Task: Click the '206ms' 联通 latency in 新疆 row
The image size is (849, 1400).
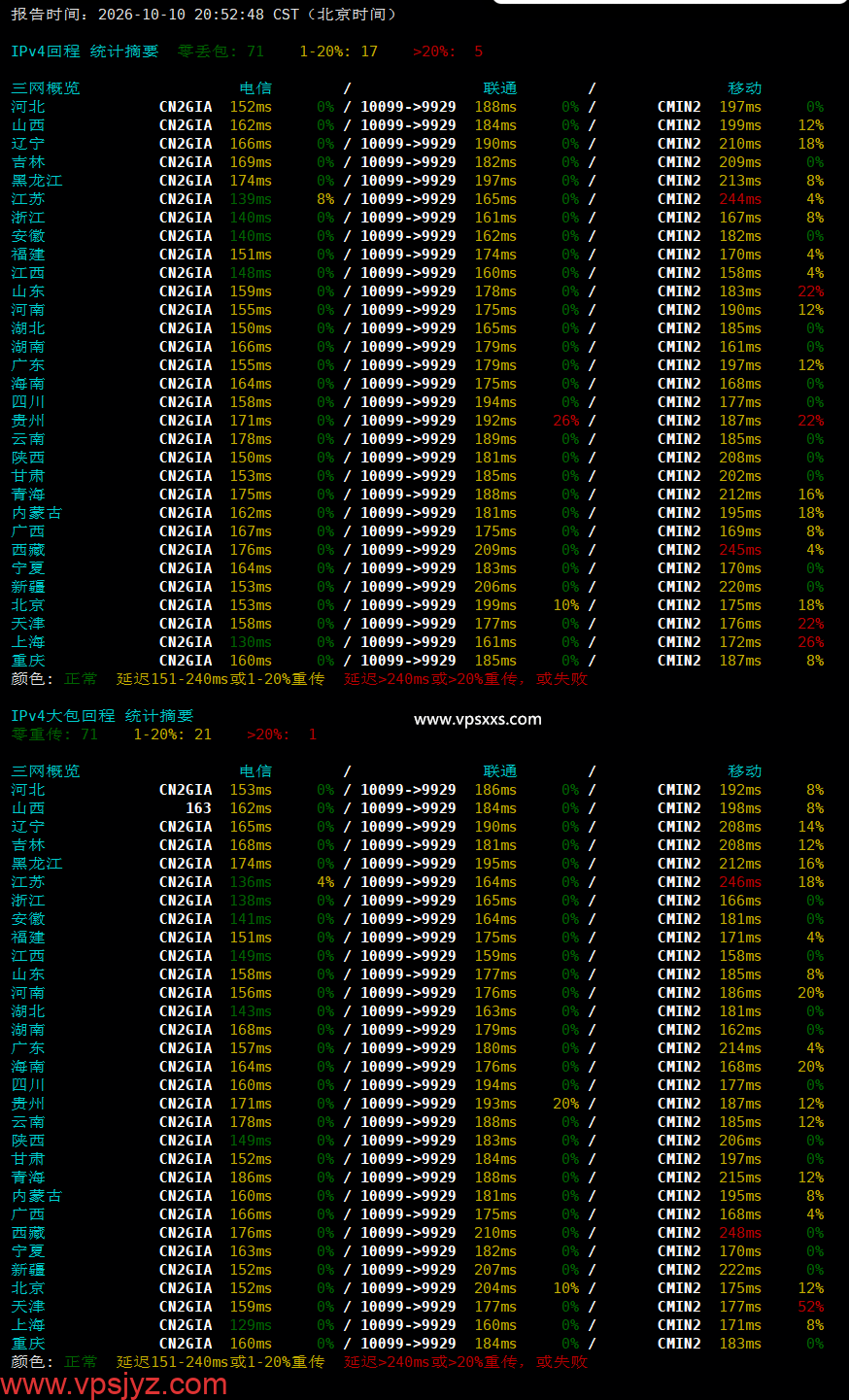Action: click(x=495, y=587)
